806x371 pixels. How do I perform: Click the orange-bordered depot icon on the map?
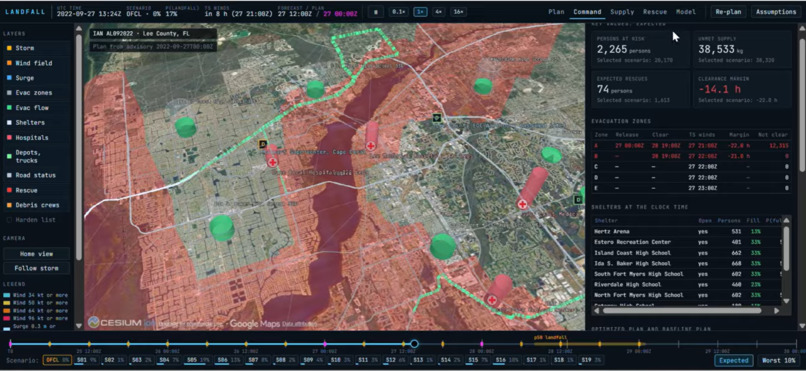click(x=263, y=144)
